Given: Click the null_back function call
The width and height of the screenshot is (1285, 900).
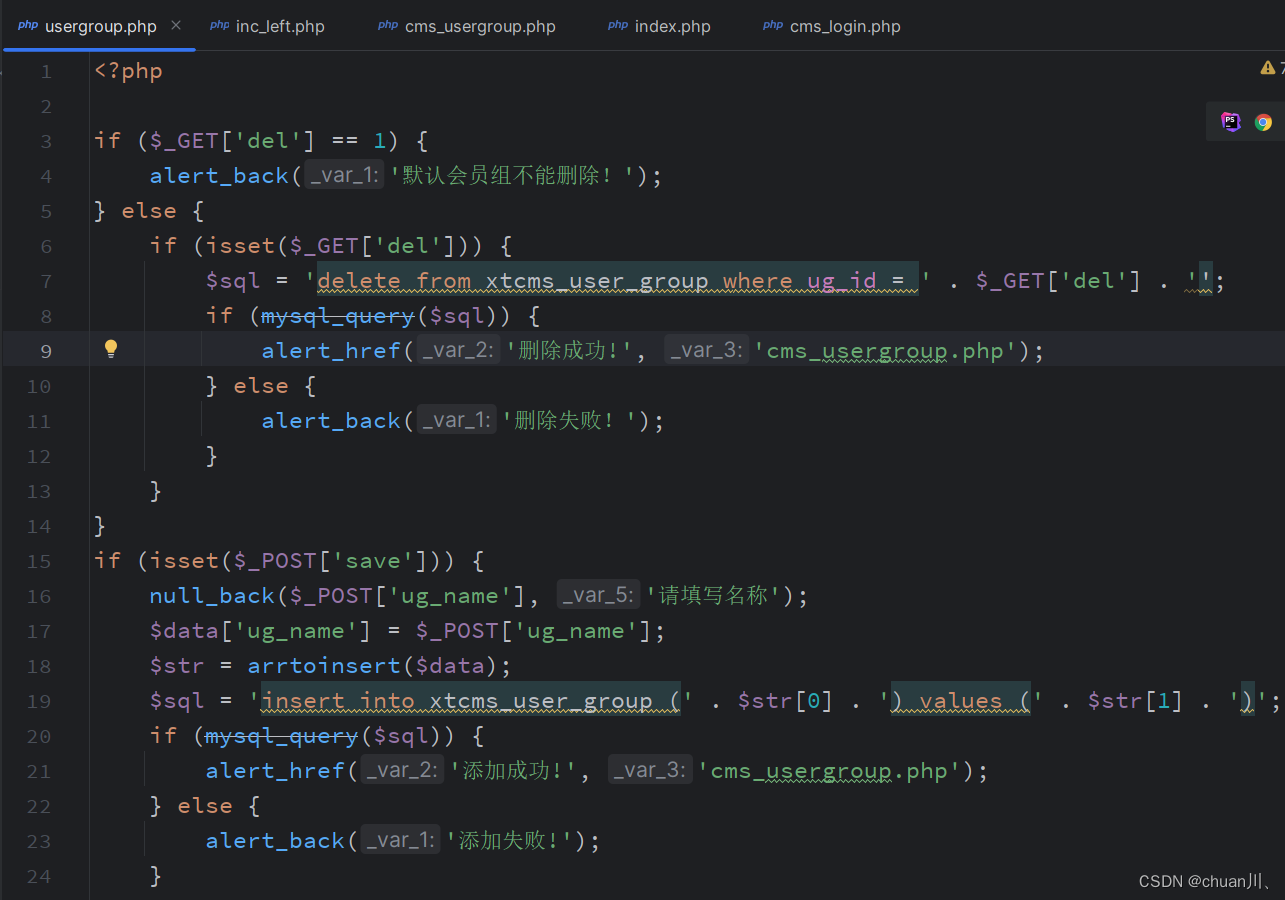Looking at the screenshot, I should pyautogui.click(x=212, y=596).
